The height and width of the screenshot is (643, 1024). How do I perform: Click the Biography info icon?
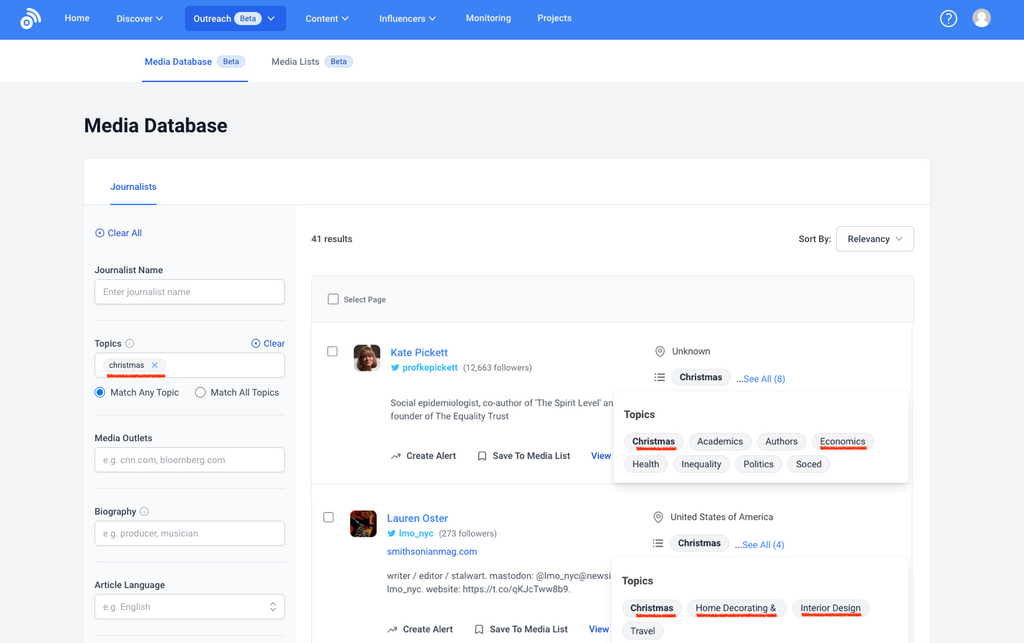click(144, 512)
